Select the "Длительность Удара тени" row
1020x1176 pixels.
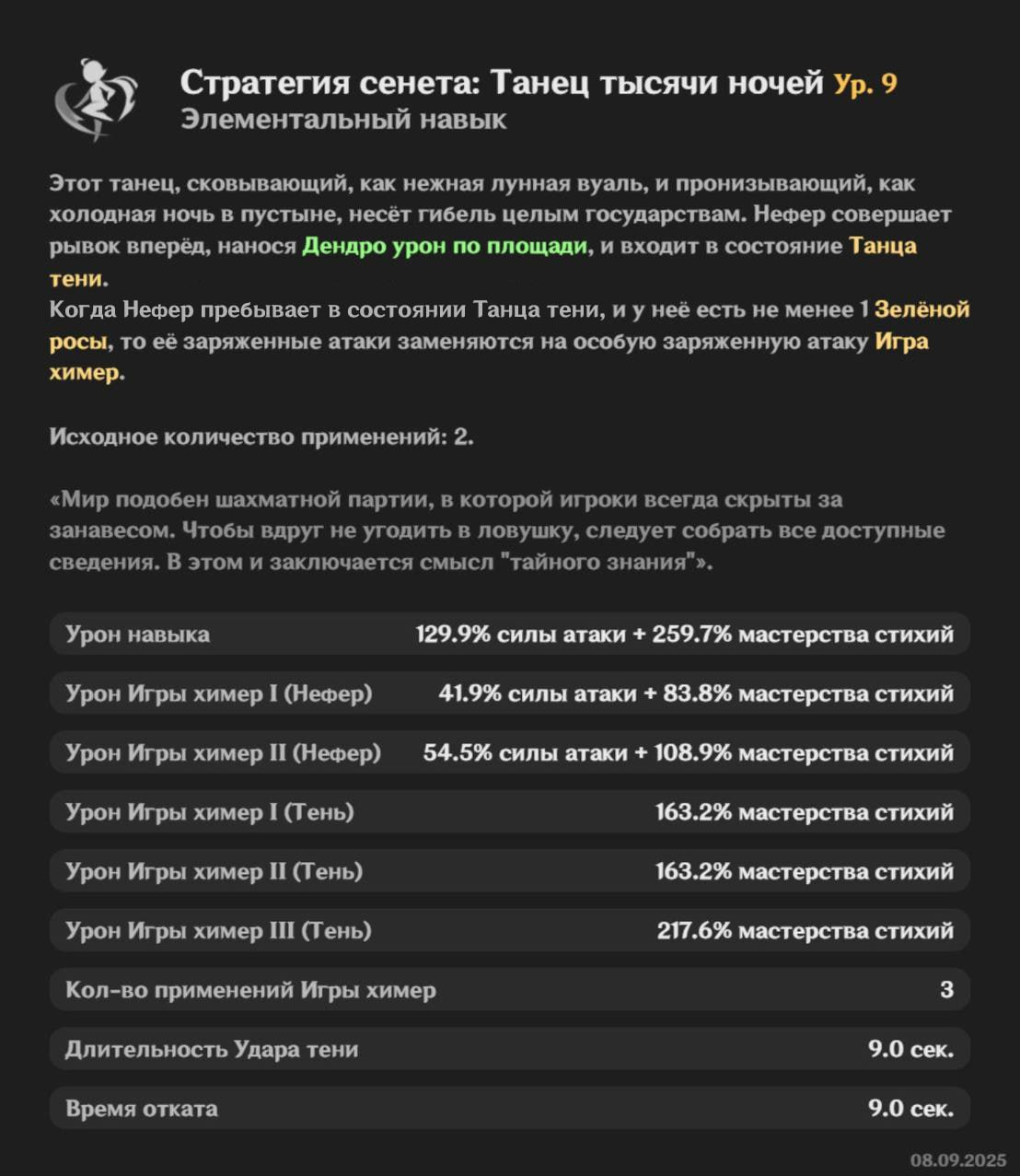click(509, 1049)
